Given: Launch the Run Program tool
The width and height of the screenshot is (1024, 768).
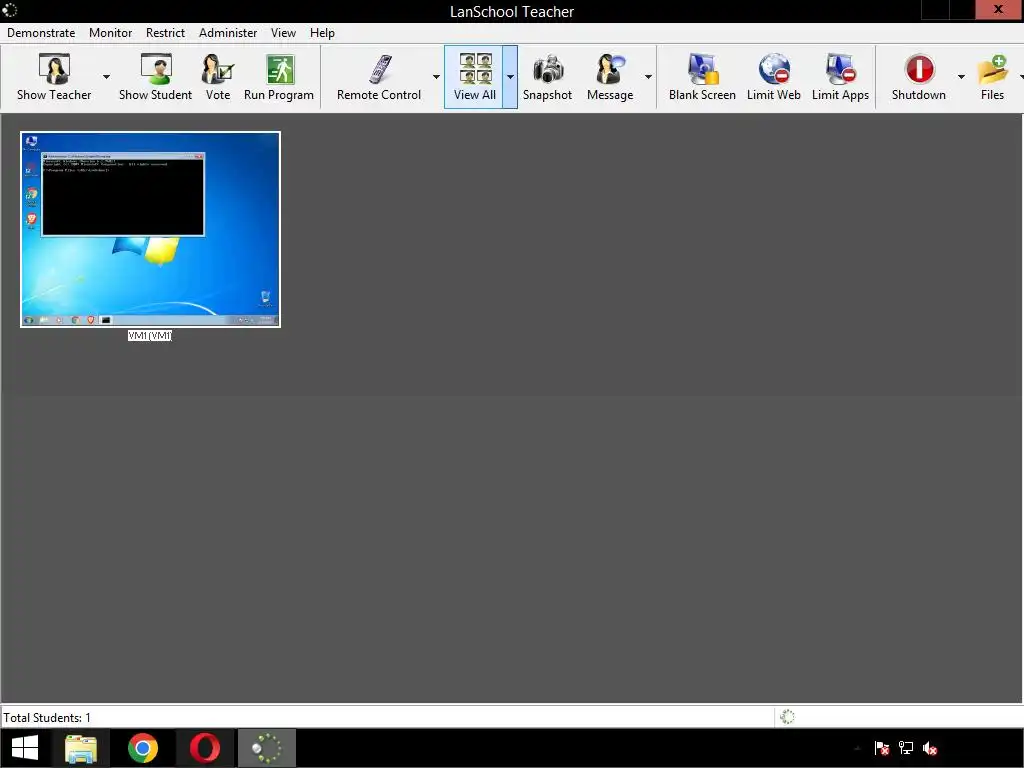Looking at the screenshot, I should click(279, 77).
